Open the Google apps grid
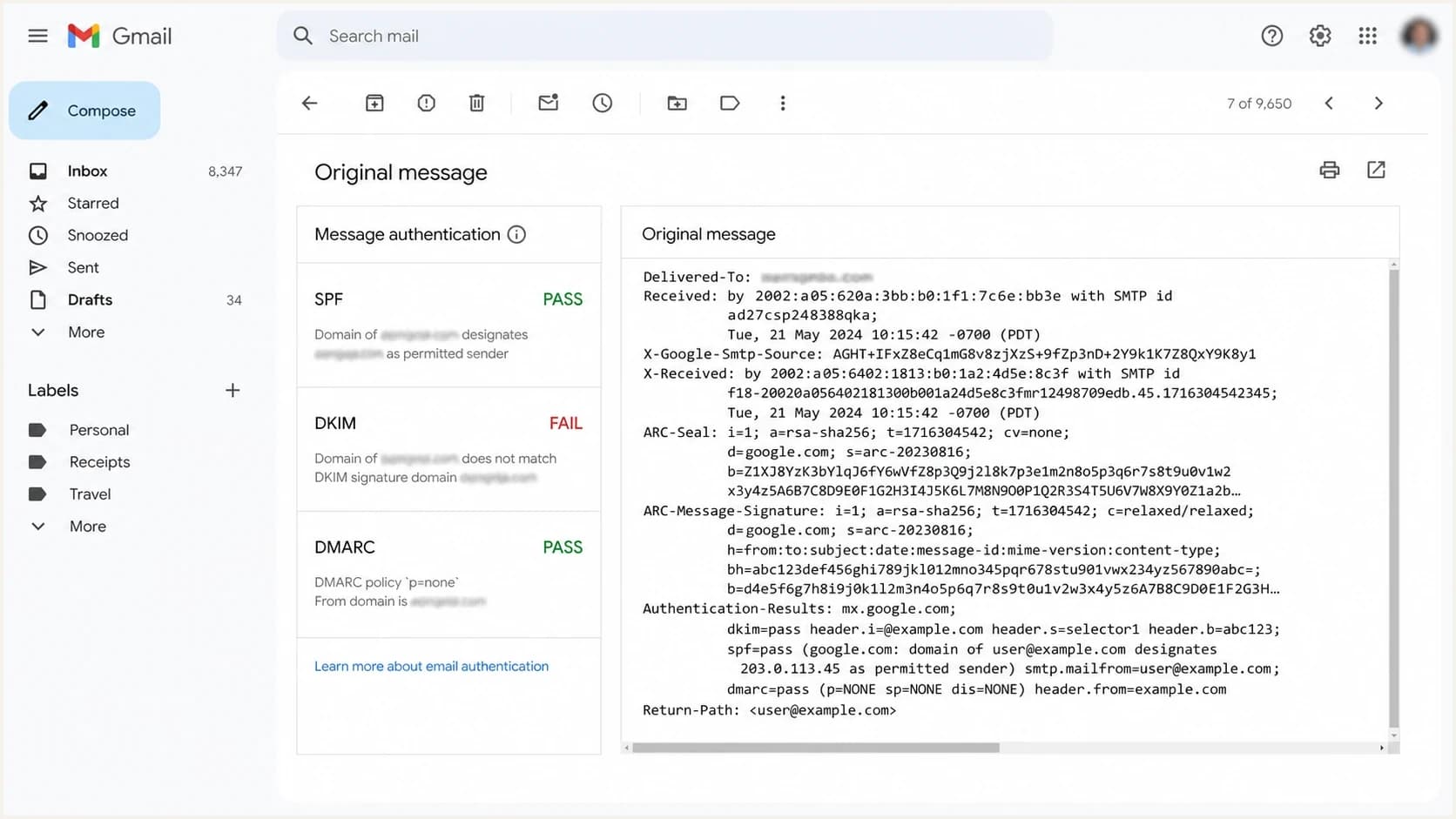This screenshot has width=1456, height=819. [1367, 36]
